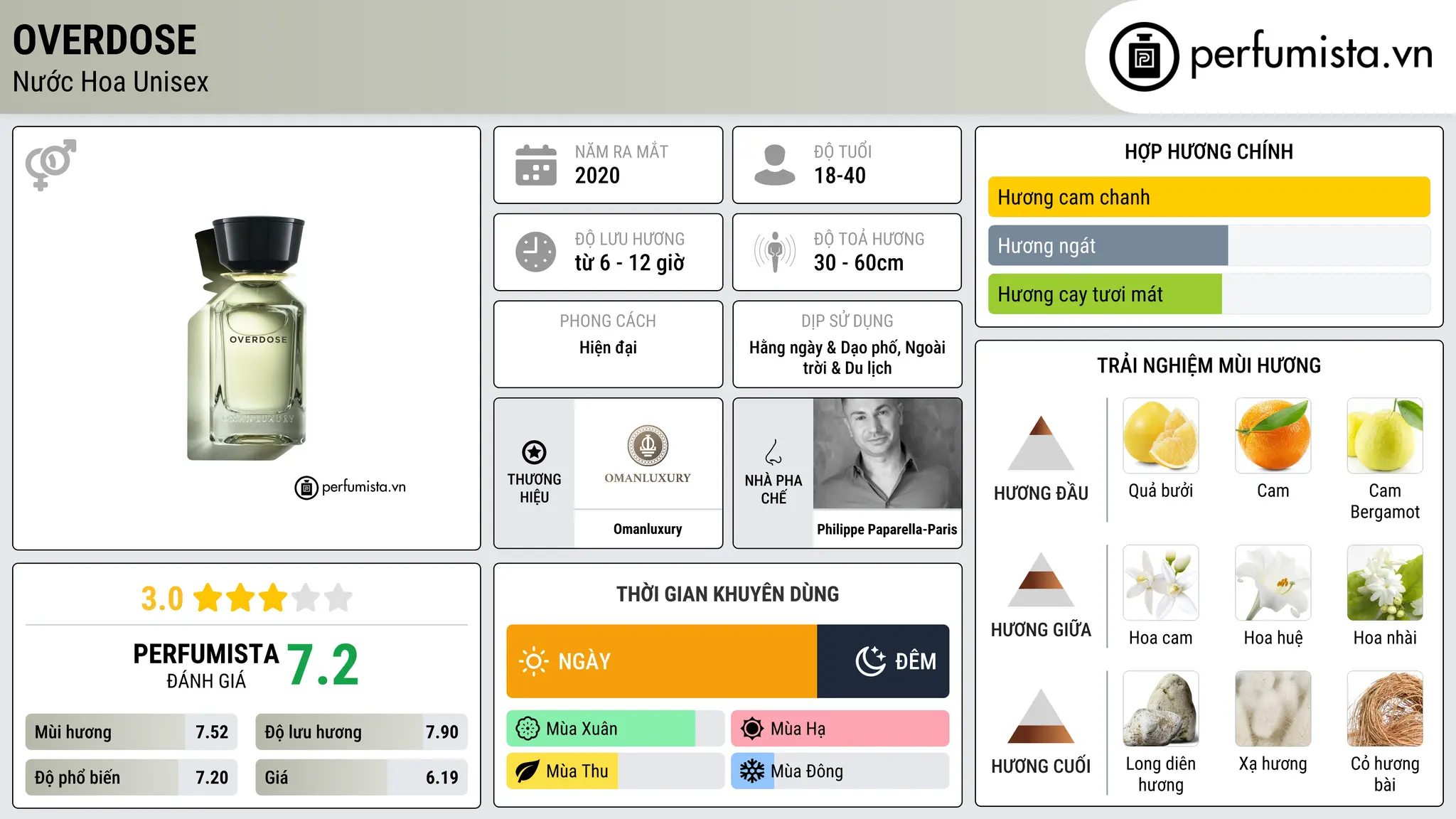Click the small perfumista.vn watermark logo under bottle

350,488
